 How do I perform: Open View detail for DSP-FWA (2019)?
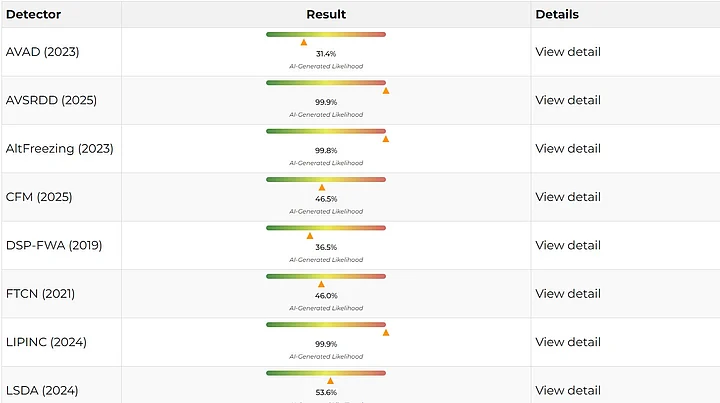[x=567, y=245]
